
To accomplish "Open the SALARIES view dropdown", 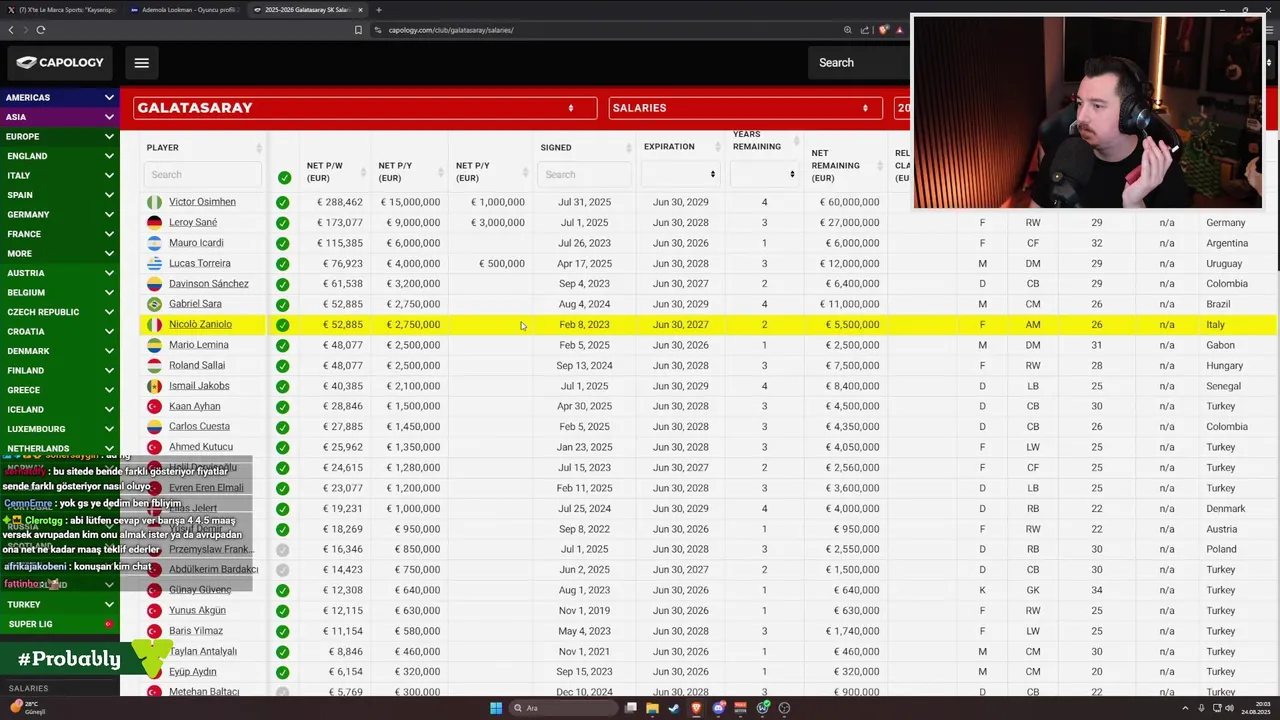I will point(745,108).
